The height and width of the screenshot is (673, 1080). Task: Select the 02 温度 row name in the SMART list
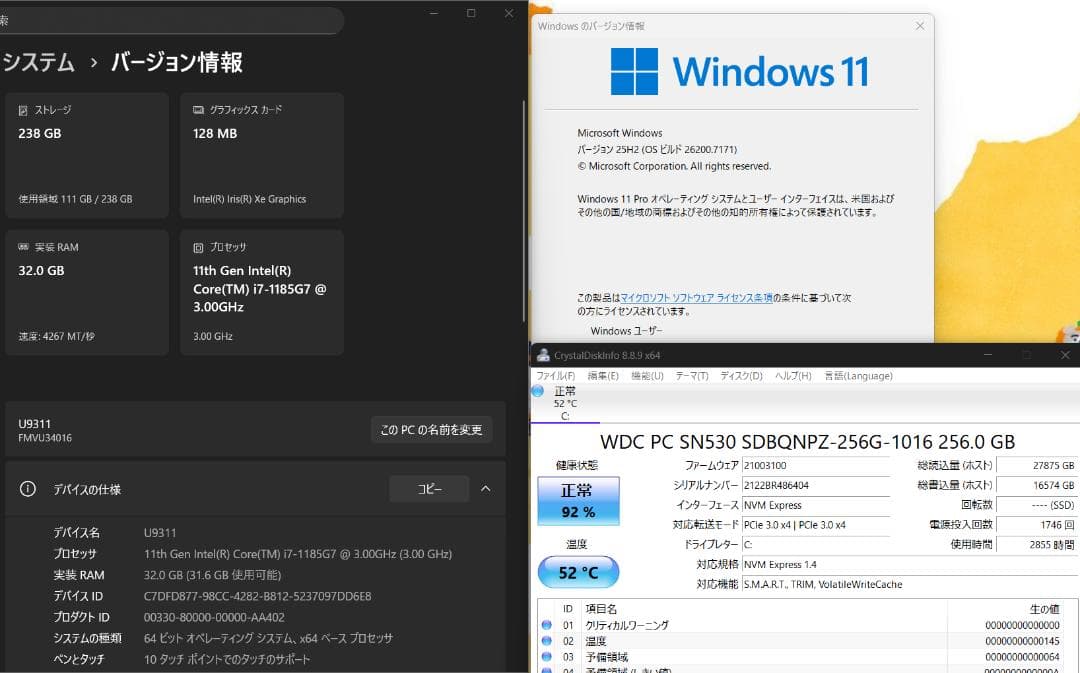point(596,641)
